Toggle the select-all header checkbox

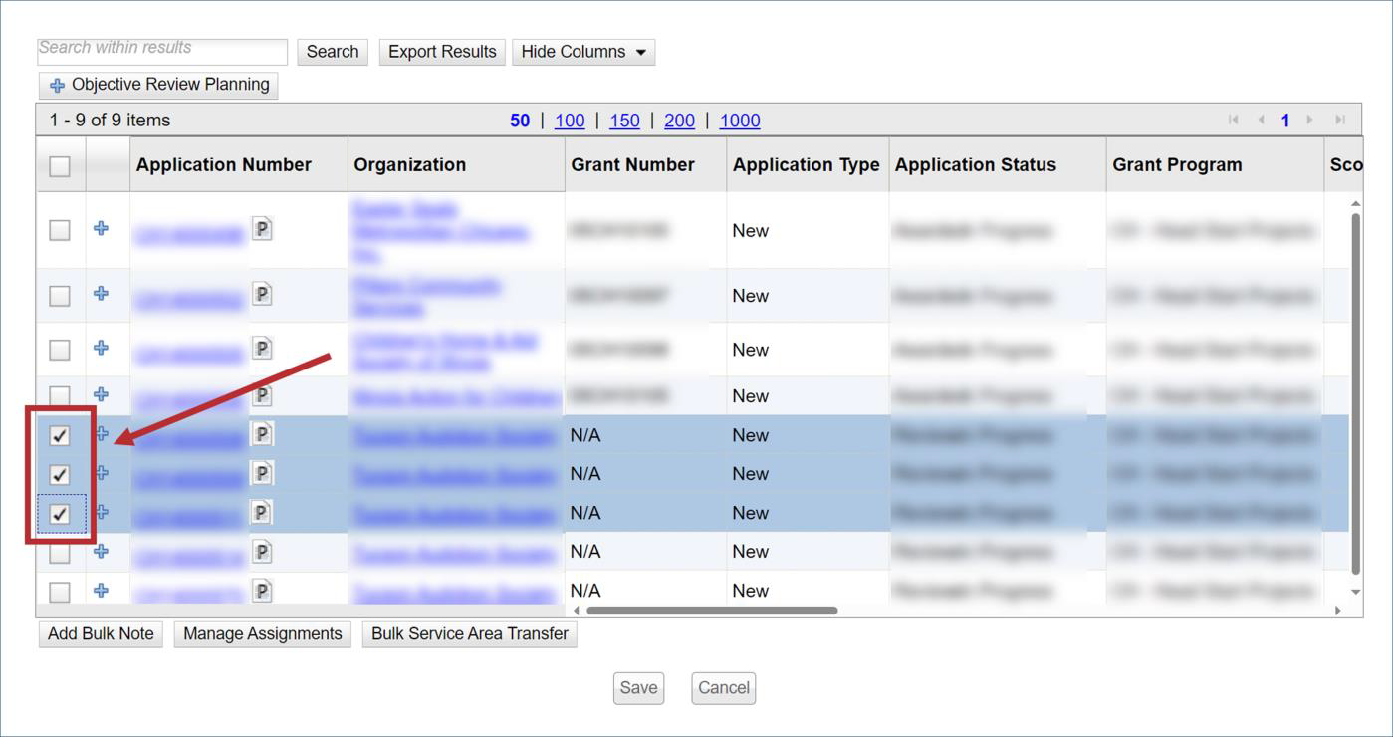60,166
